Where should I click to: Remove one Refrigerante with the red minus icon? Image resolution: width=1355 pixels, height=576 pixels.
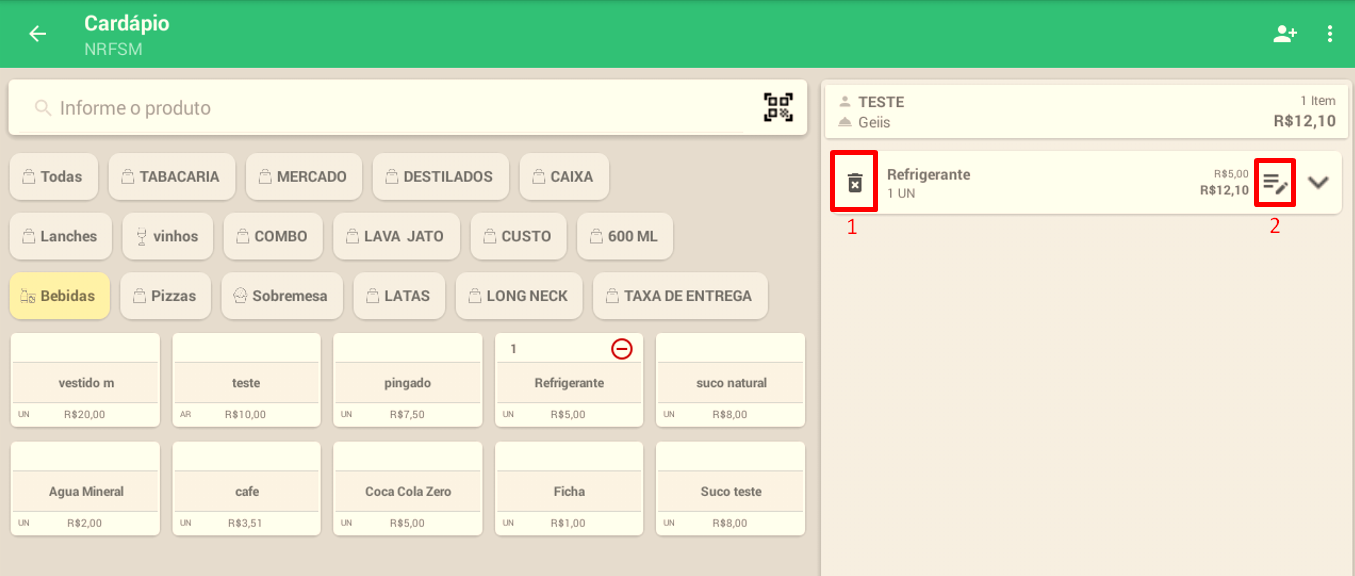[622, 349]
